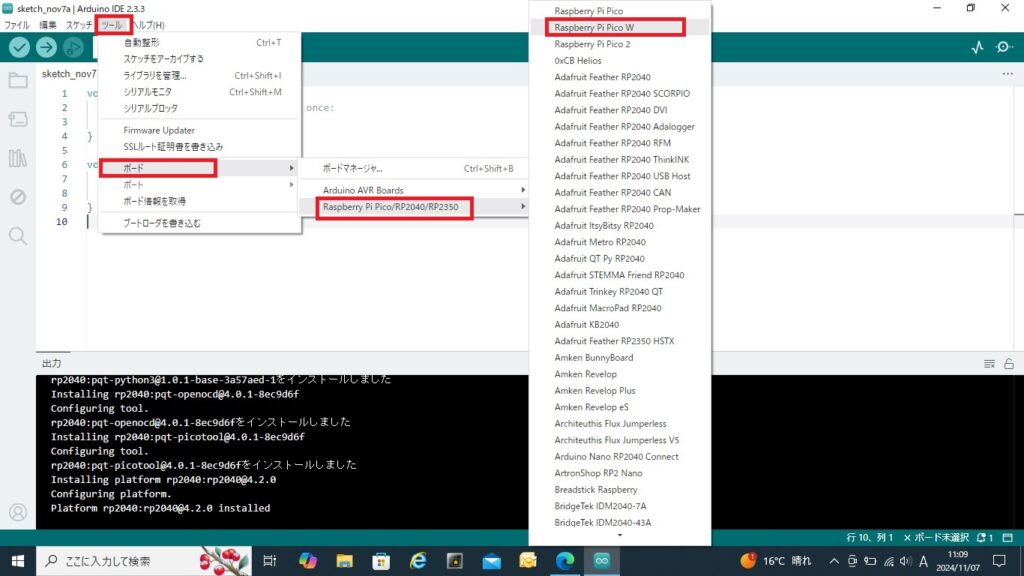Click the taskbar clock showing 11:09

[x=957, y=561]
